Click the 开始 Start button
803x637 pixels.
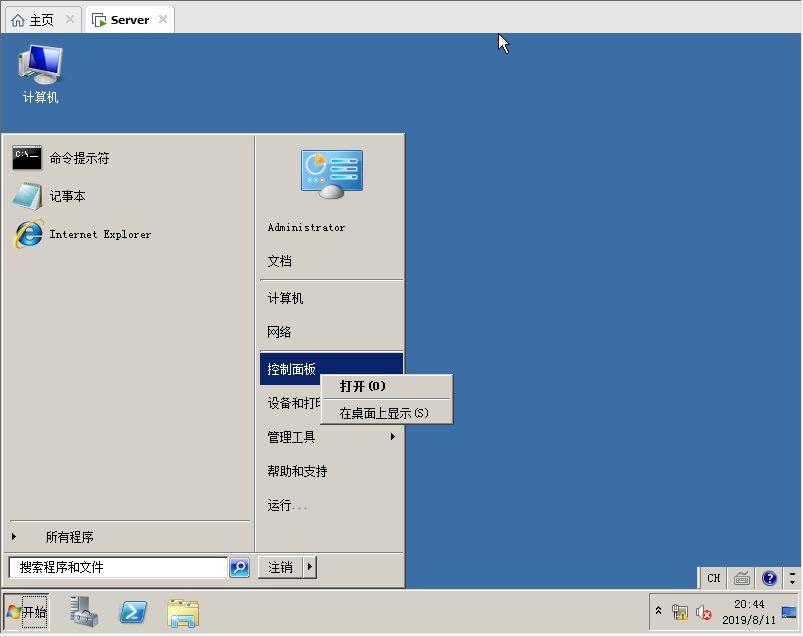27,611
